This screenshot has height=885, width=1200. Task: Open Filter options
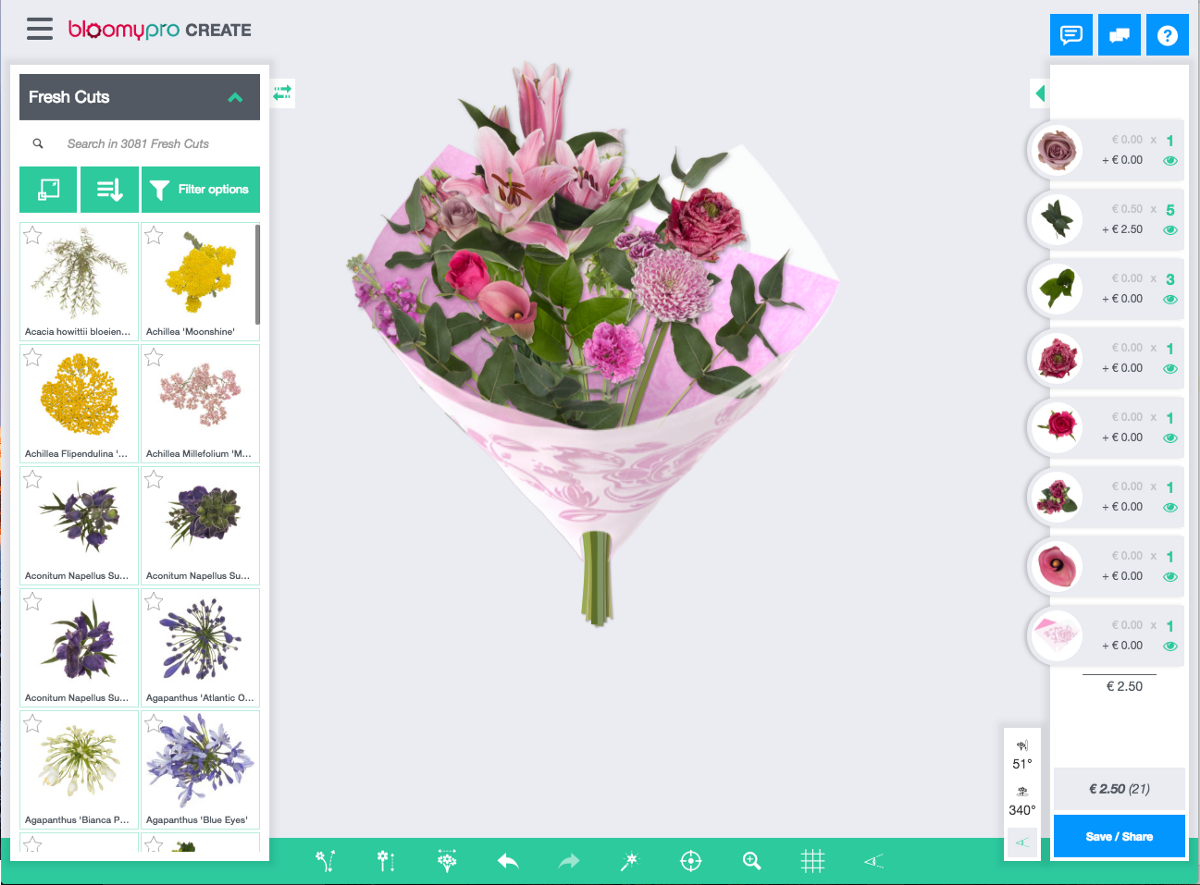tap(201, 189)
